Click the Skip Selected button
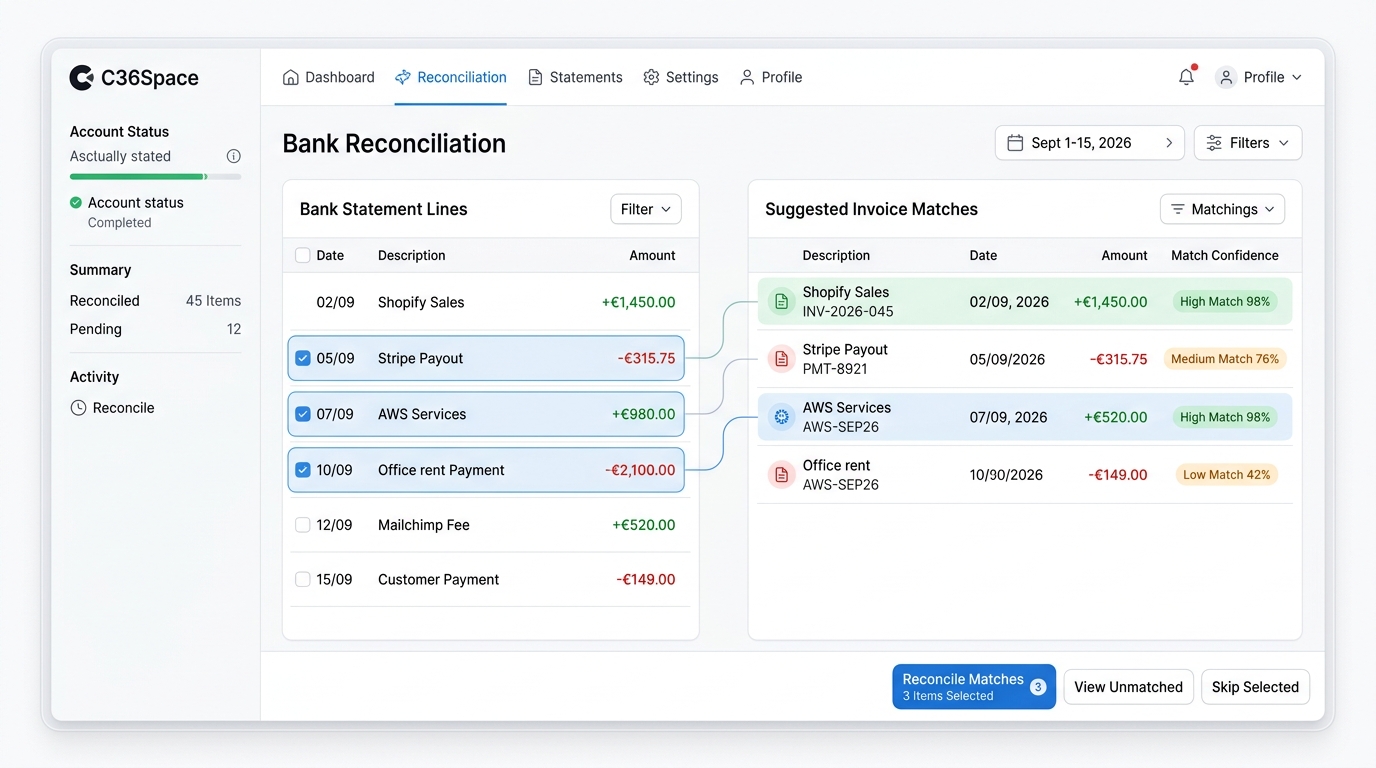This screenshot has width=1376, height=768. [x=1255, y=687]
